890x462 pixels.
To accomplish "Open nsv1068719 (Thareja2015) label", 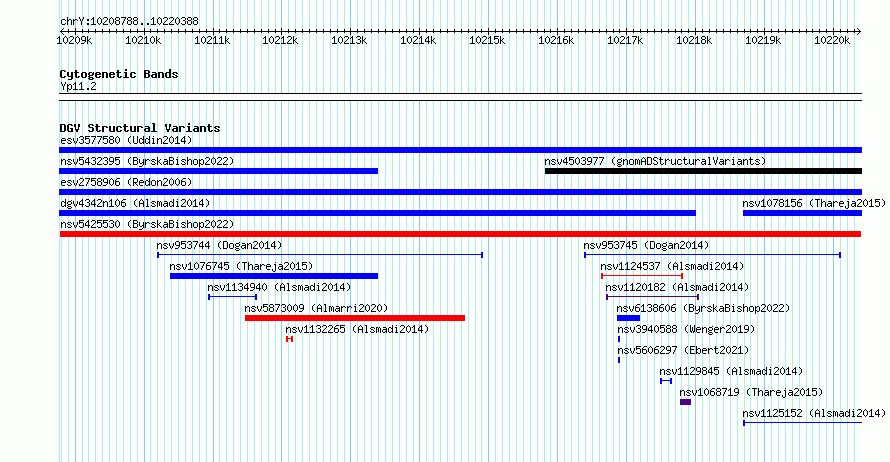I will (751, 392).
